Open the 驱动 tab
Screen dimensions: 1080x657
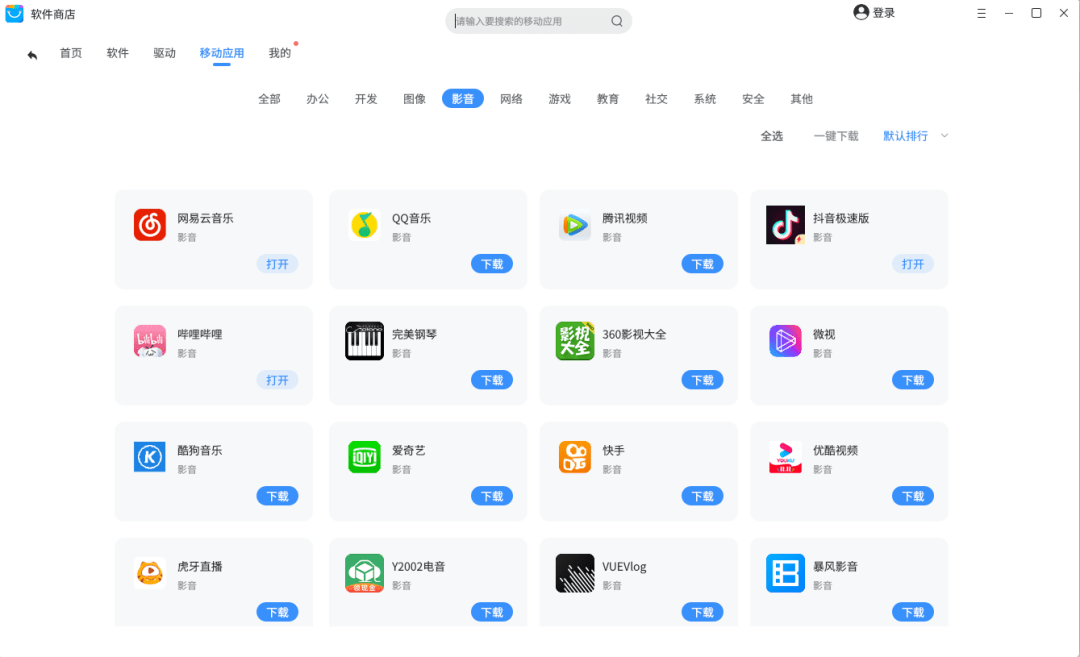165,53
